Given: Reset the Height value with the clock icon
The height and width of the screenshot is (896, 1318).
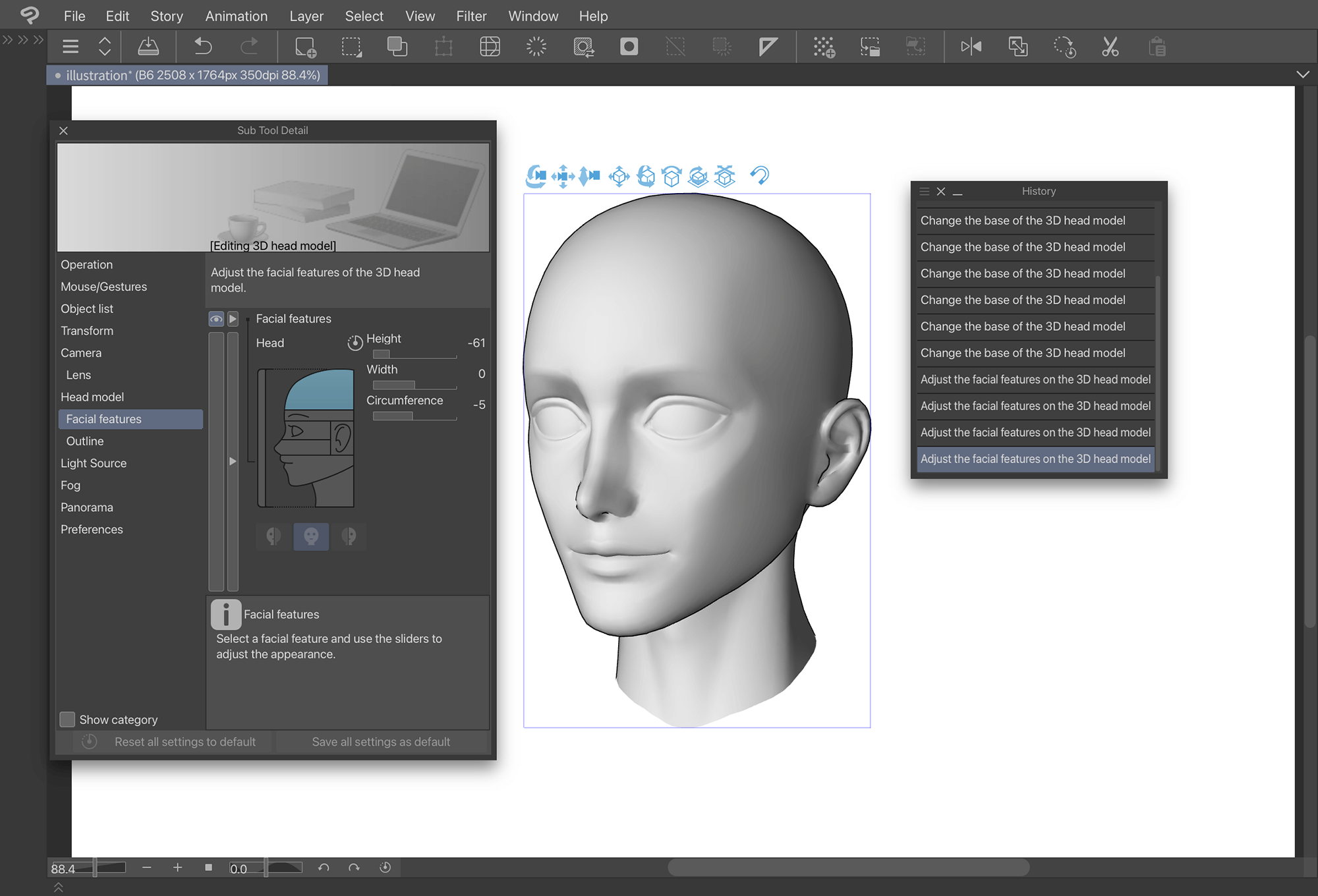Looking at the screenshot, I should point(355,343).
